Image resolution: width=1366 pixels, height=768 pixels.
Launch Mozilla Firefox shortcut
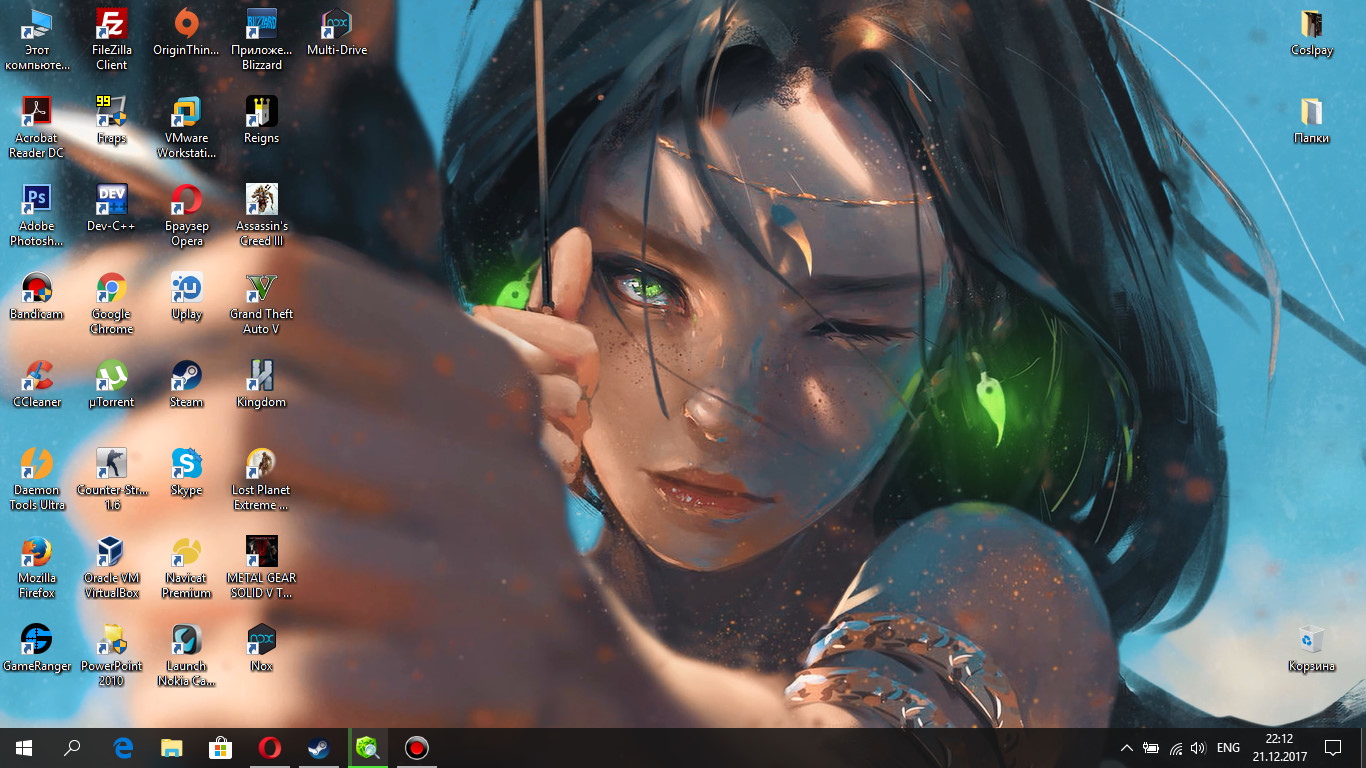[x=37, y=568]
